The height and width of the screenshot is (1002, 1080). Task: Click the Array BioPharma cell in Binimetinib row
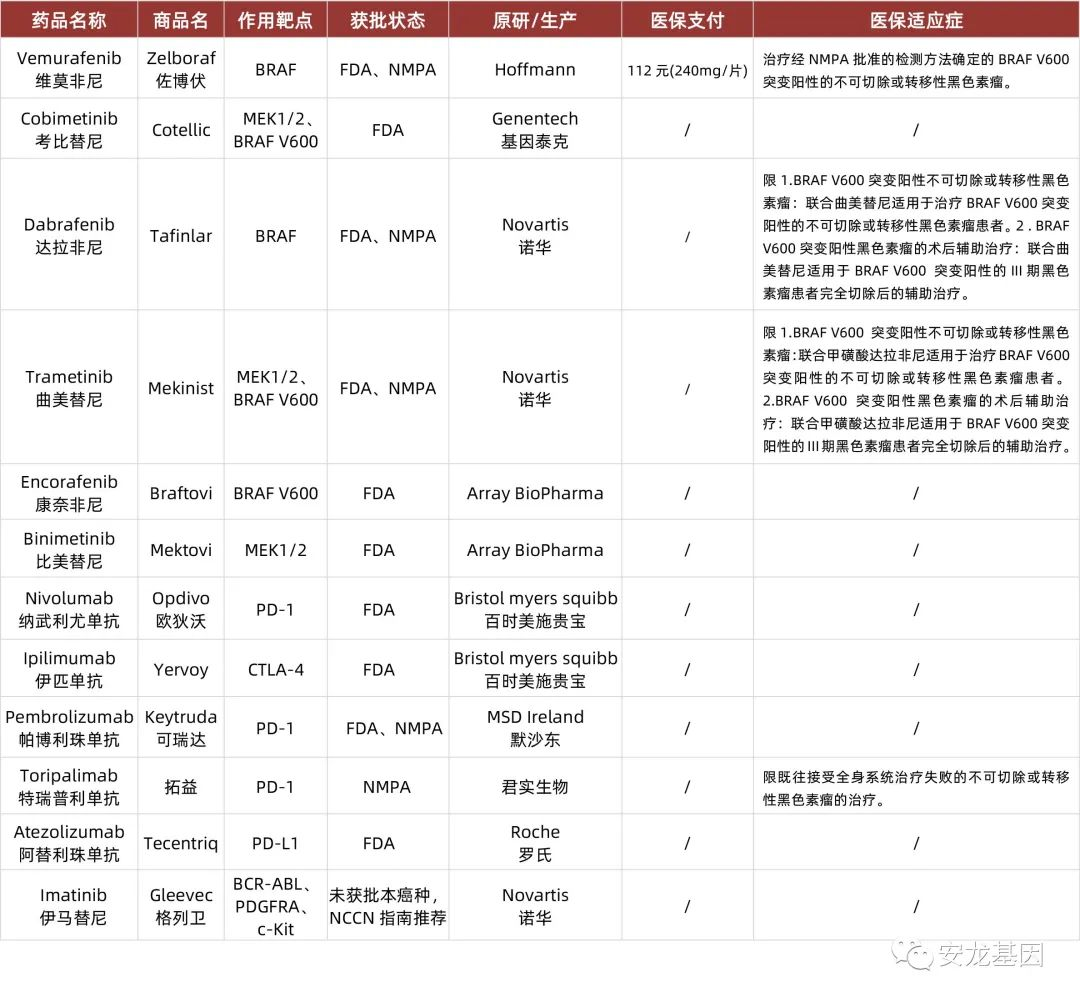[535, 550]
